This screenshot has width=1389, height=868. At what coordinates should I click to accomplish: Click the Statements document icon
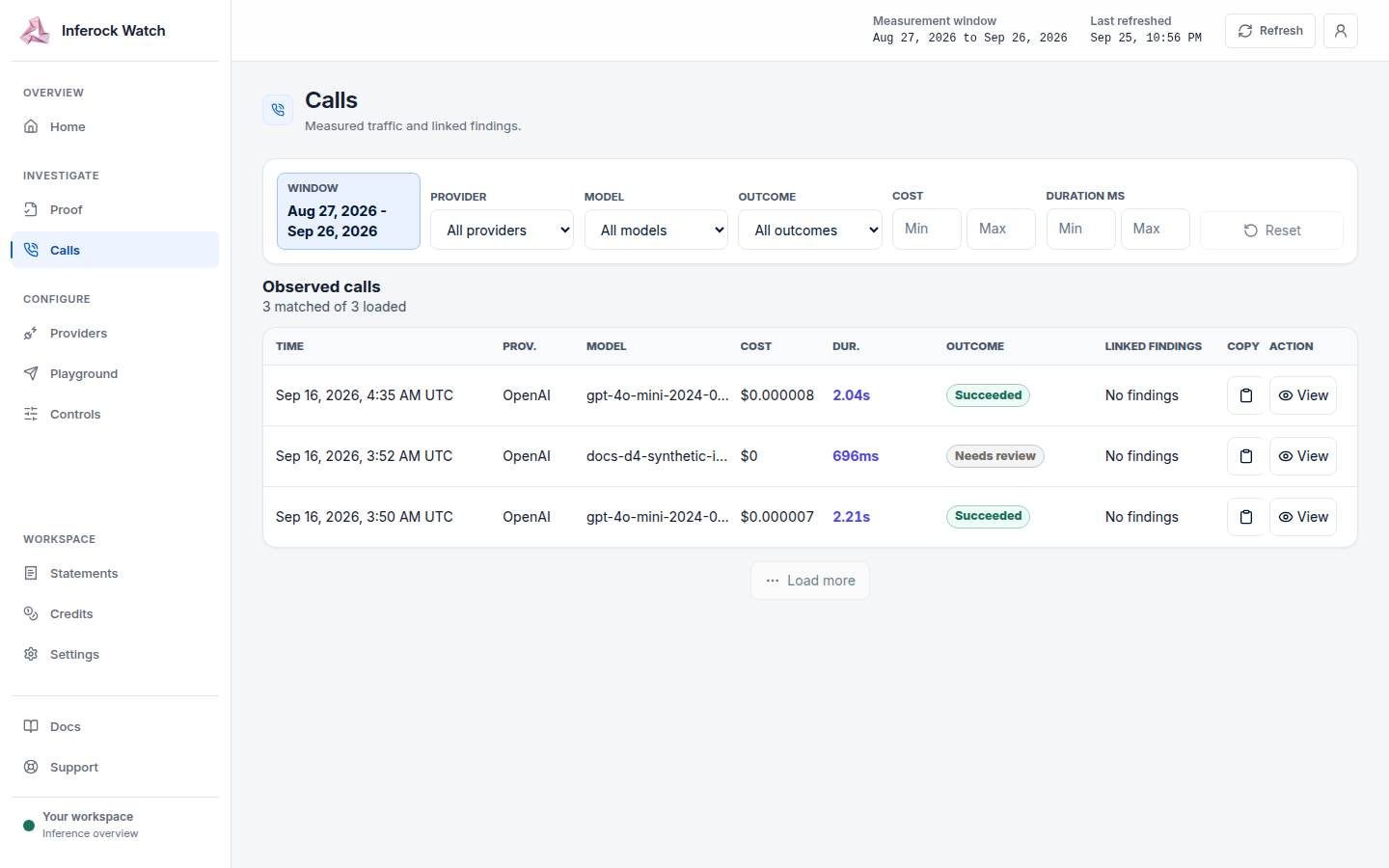click(31, 573)
